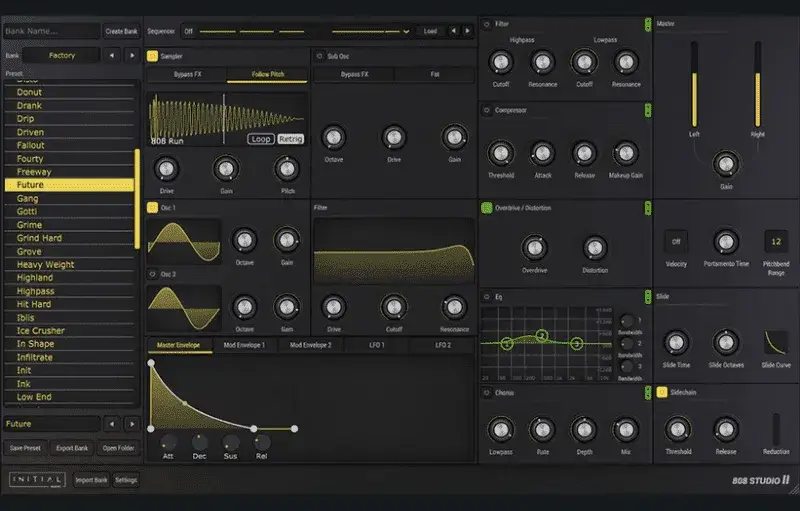Click the Filter effect reorder handle
800x511 pixels.
click(x=648, y=24)
